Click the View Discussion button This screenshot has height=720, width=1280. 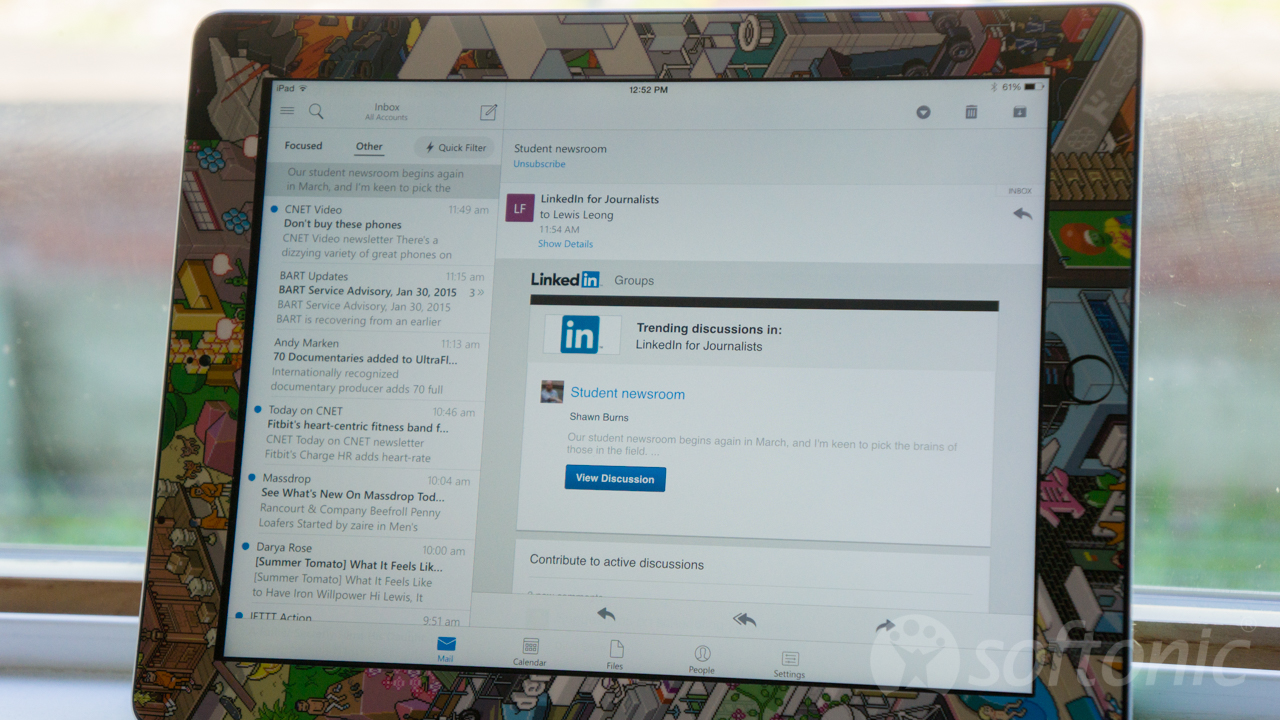click(x=615, y=478)
